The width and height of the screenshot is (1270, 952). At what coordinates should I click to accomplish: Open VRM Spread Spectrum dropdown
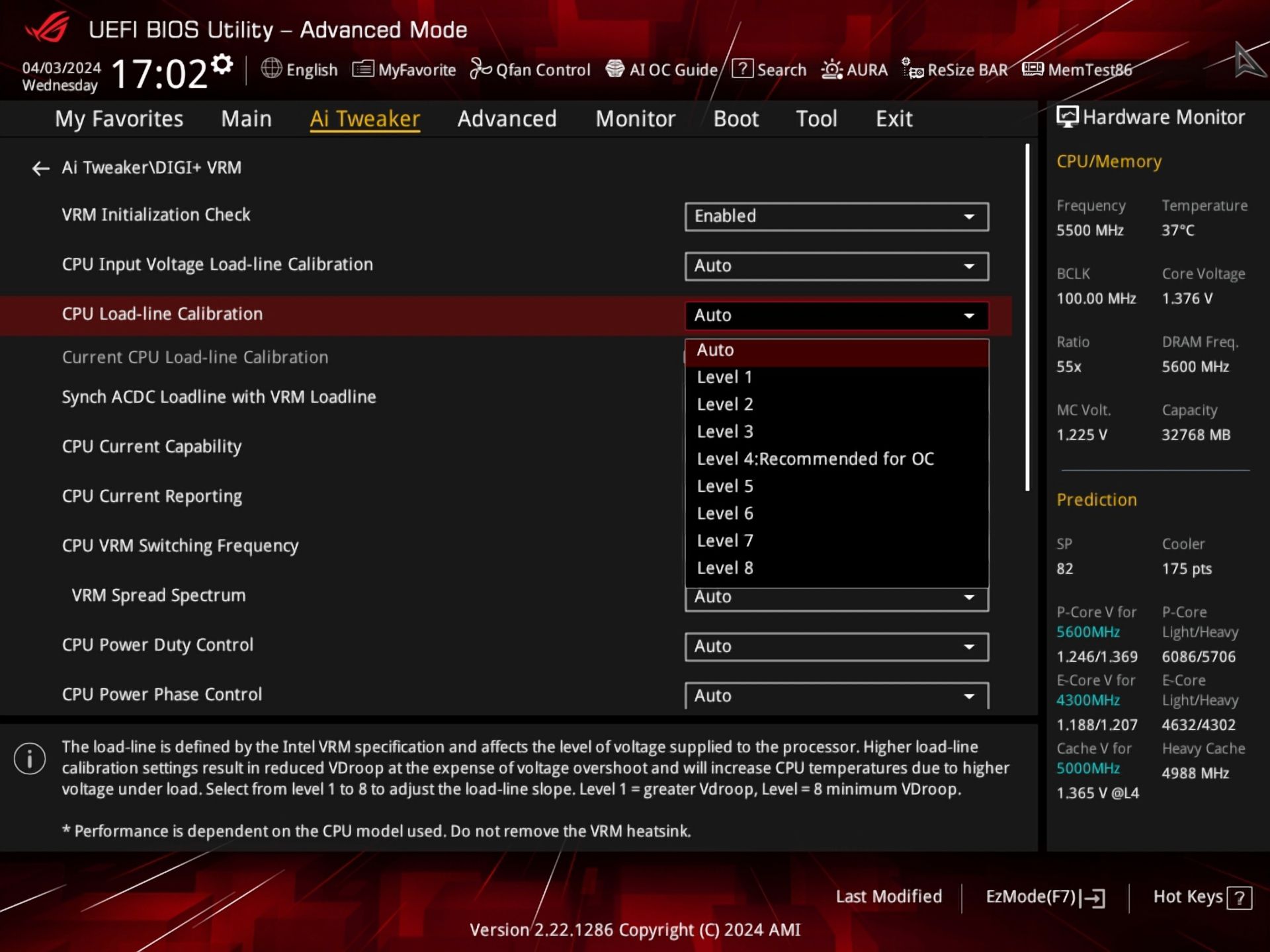click(x=837, y=599)
